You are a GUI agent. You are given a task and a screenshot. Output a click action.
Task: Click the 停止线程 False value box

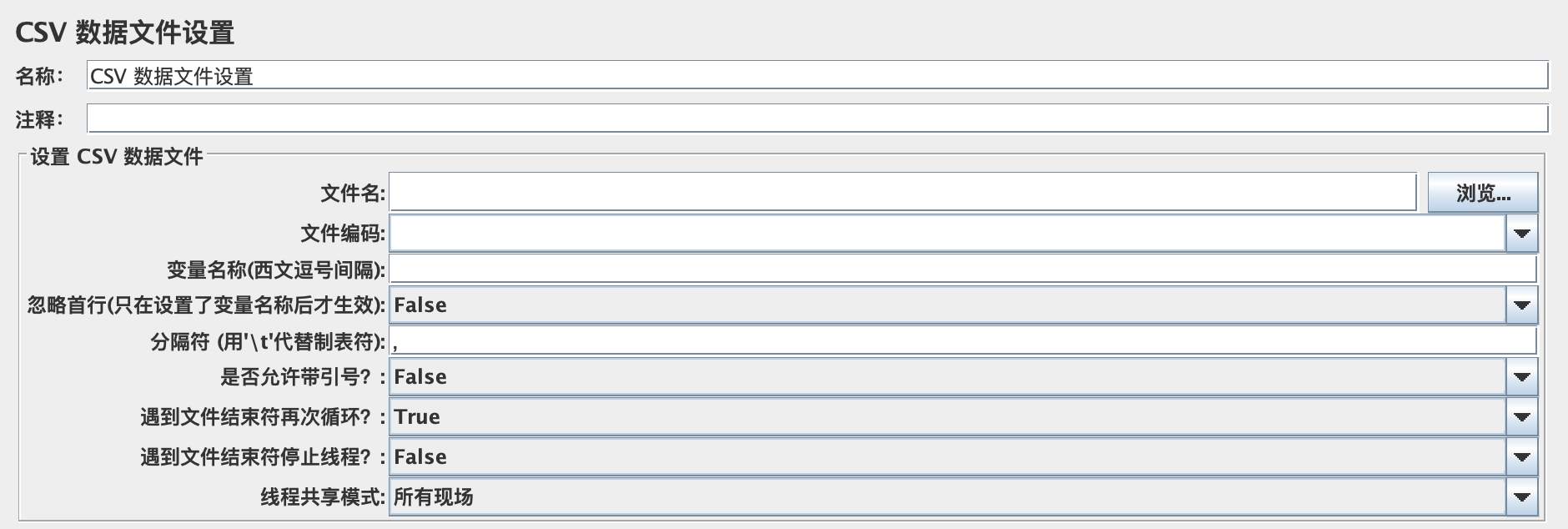[x=947, y=456]
